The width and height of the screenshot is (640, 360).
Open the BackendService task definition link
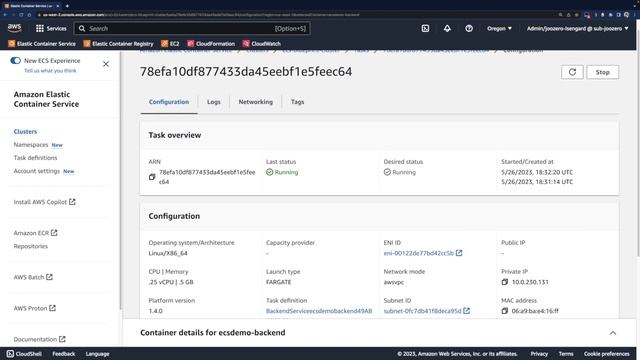pyautogui.click(x=319, y=311)
